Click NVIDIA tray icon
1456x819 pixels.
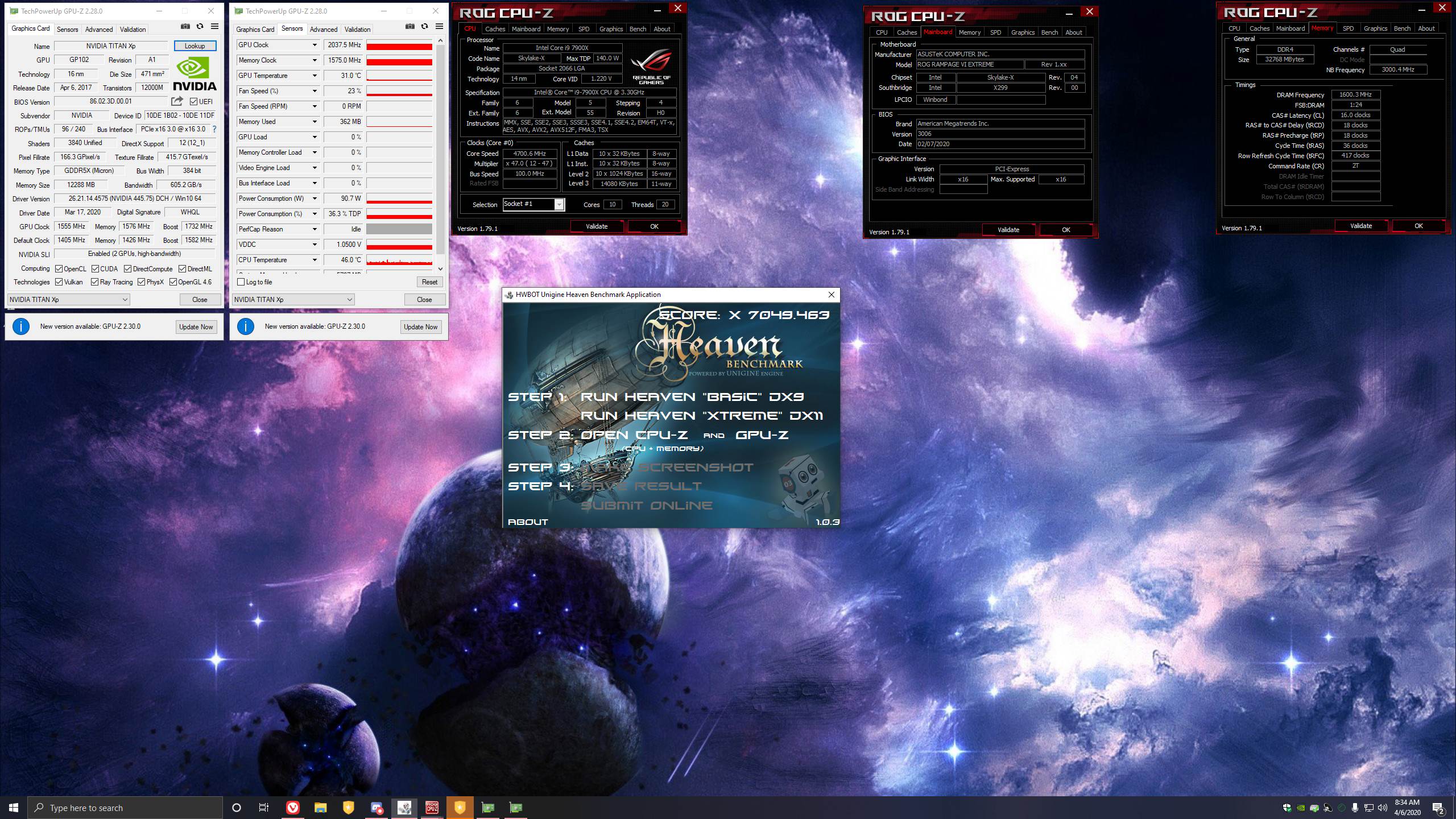coord(1301,808)
